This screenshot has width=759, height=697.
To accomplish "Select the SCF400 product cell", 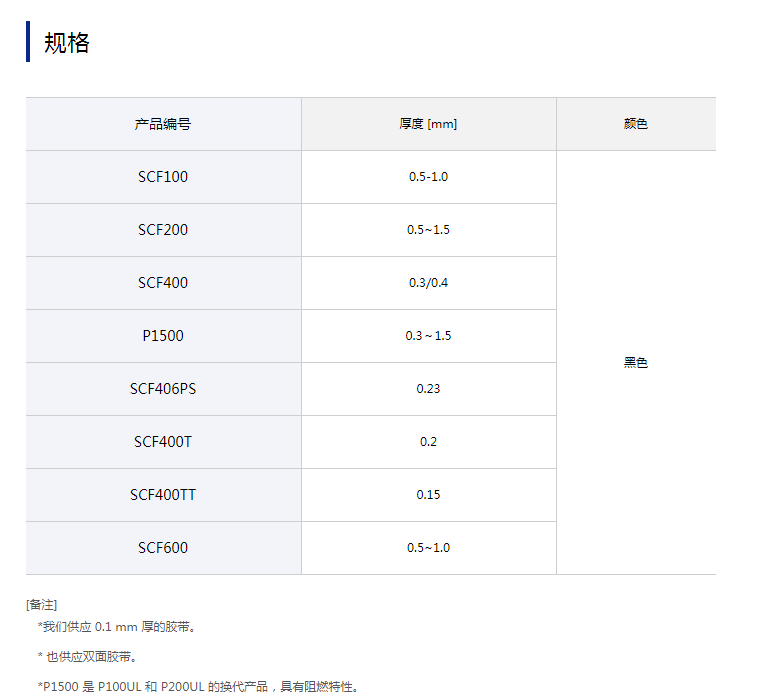I will [x=163, y=283].
